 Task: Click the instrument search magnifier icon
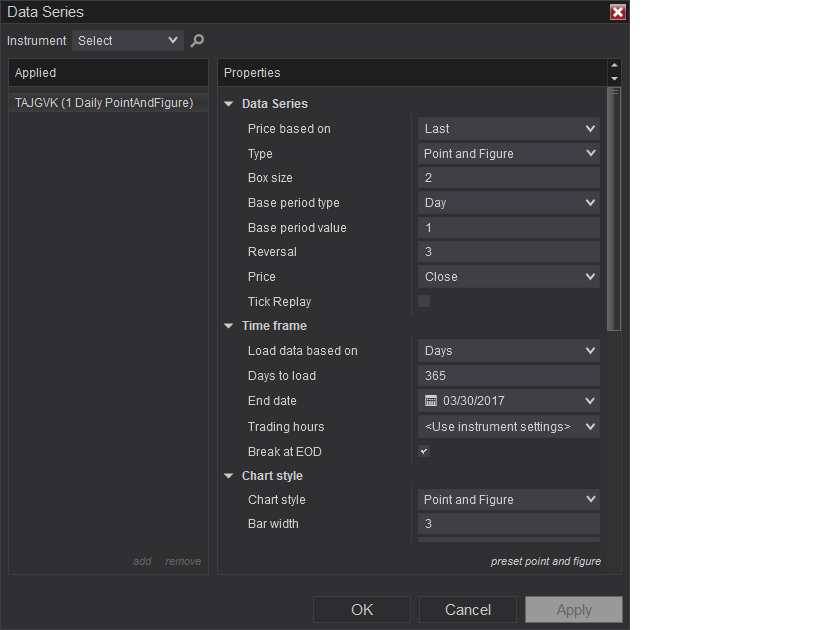click(x=197, y=41)
